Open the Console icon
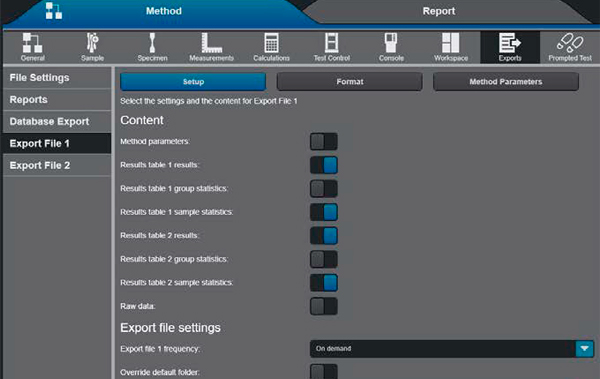Image resolution: width=600 pixels, height=379 pixels. coord(391,47)
